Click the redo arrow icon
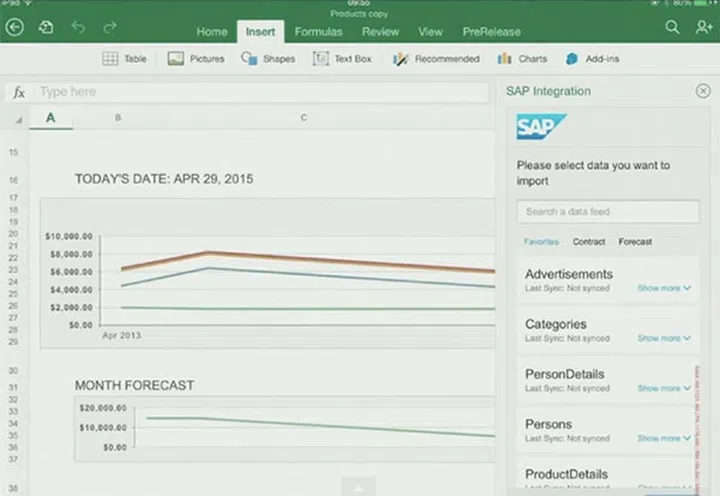Viewport: 720px width, 496px height. [110, 28]
